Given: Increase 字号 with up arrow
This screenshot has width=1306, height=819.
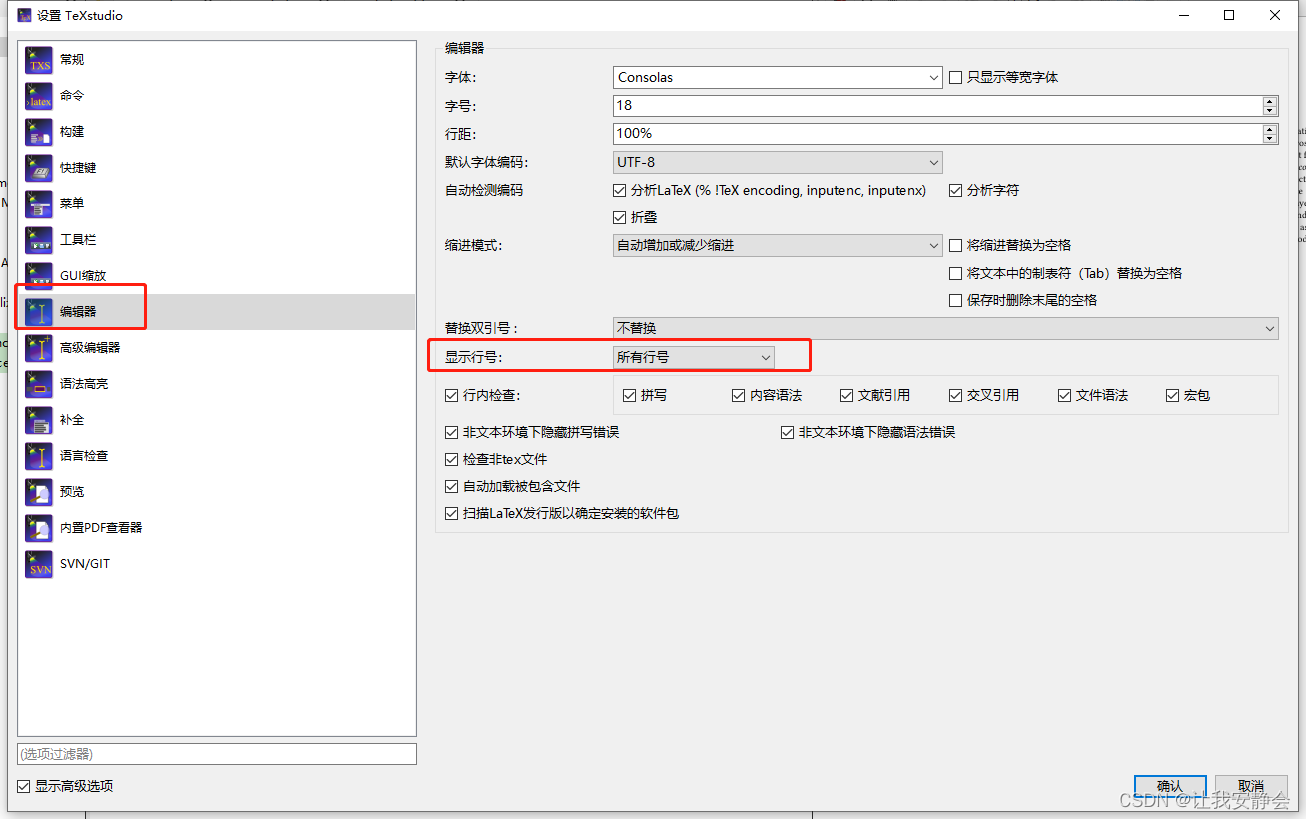Looking at the screenshot, I should coord(1270,100).
